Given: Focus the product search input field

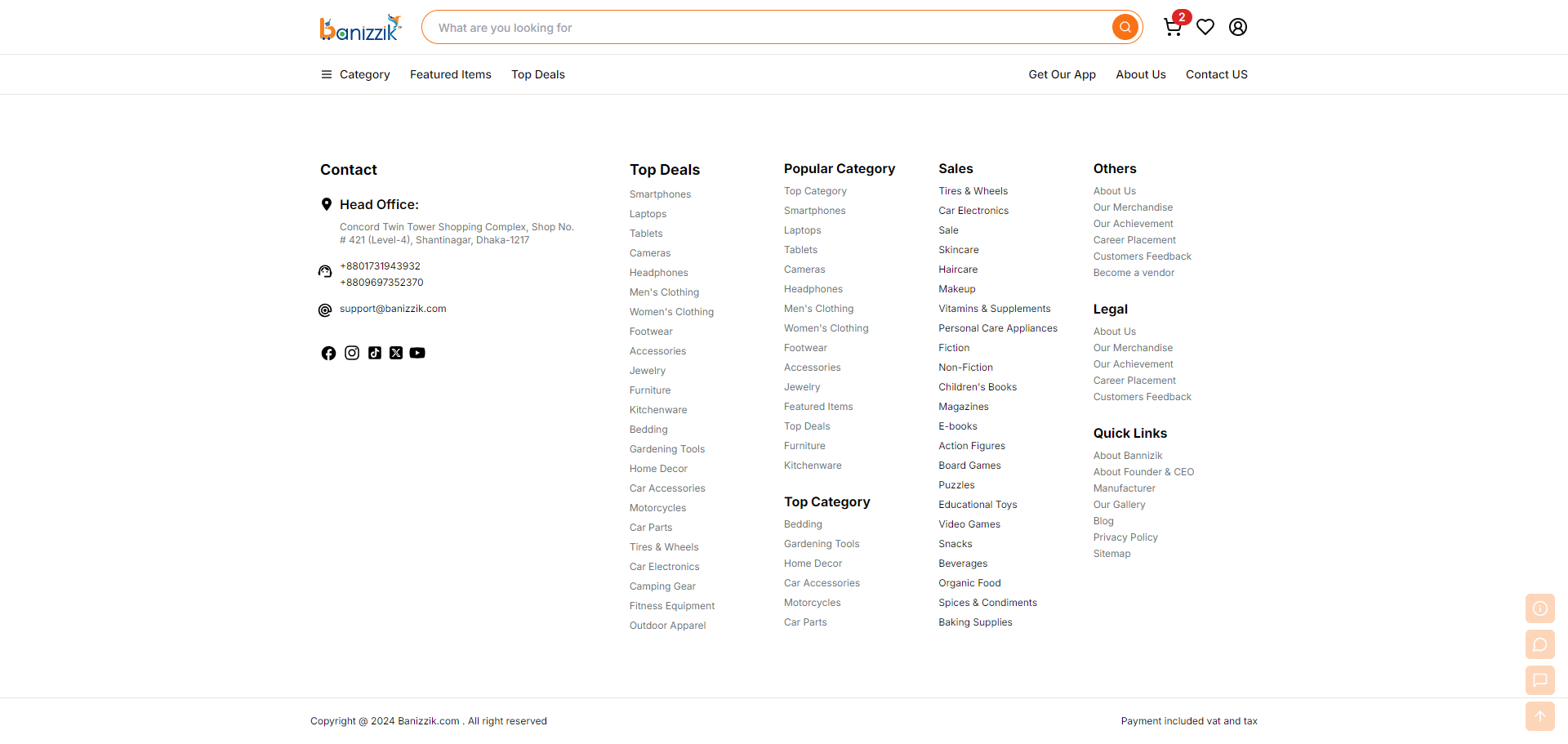Looking at the screenshot, I should tap(768, 27).
